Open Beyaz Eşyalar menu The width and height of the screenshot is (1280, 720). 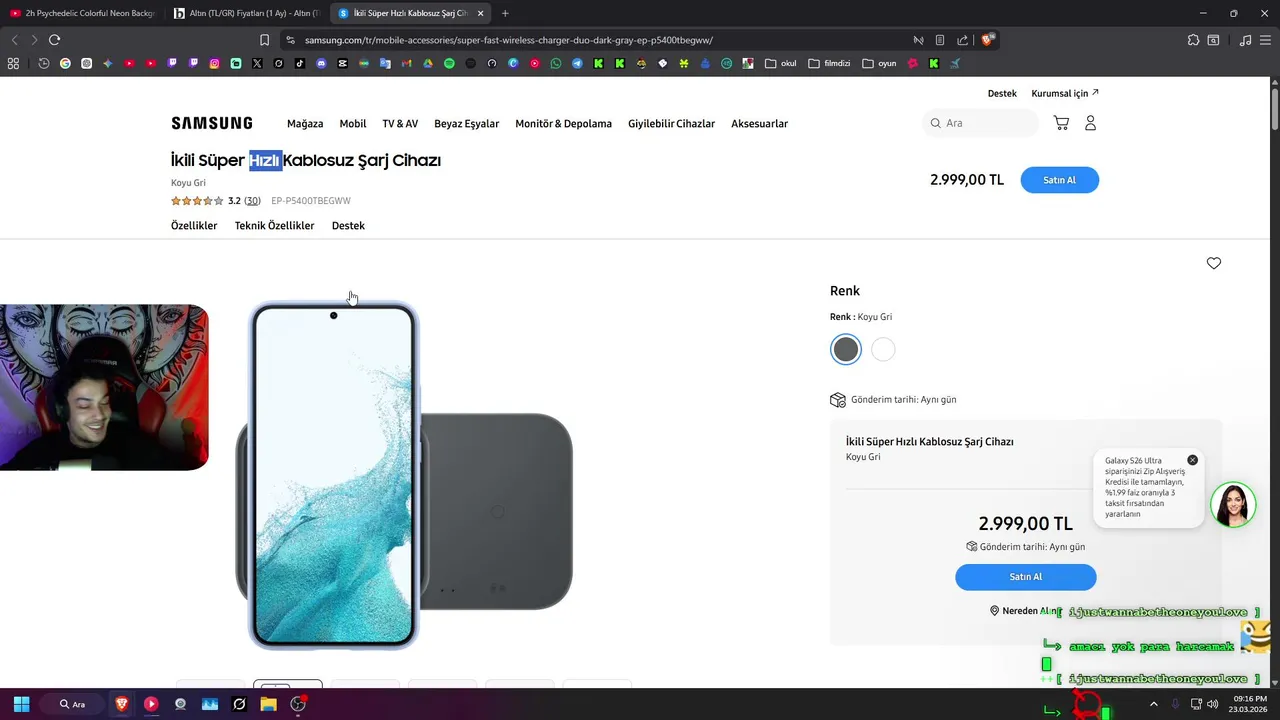point(467,124)
